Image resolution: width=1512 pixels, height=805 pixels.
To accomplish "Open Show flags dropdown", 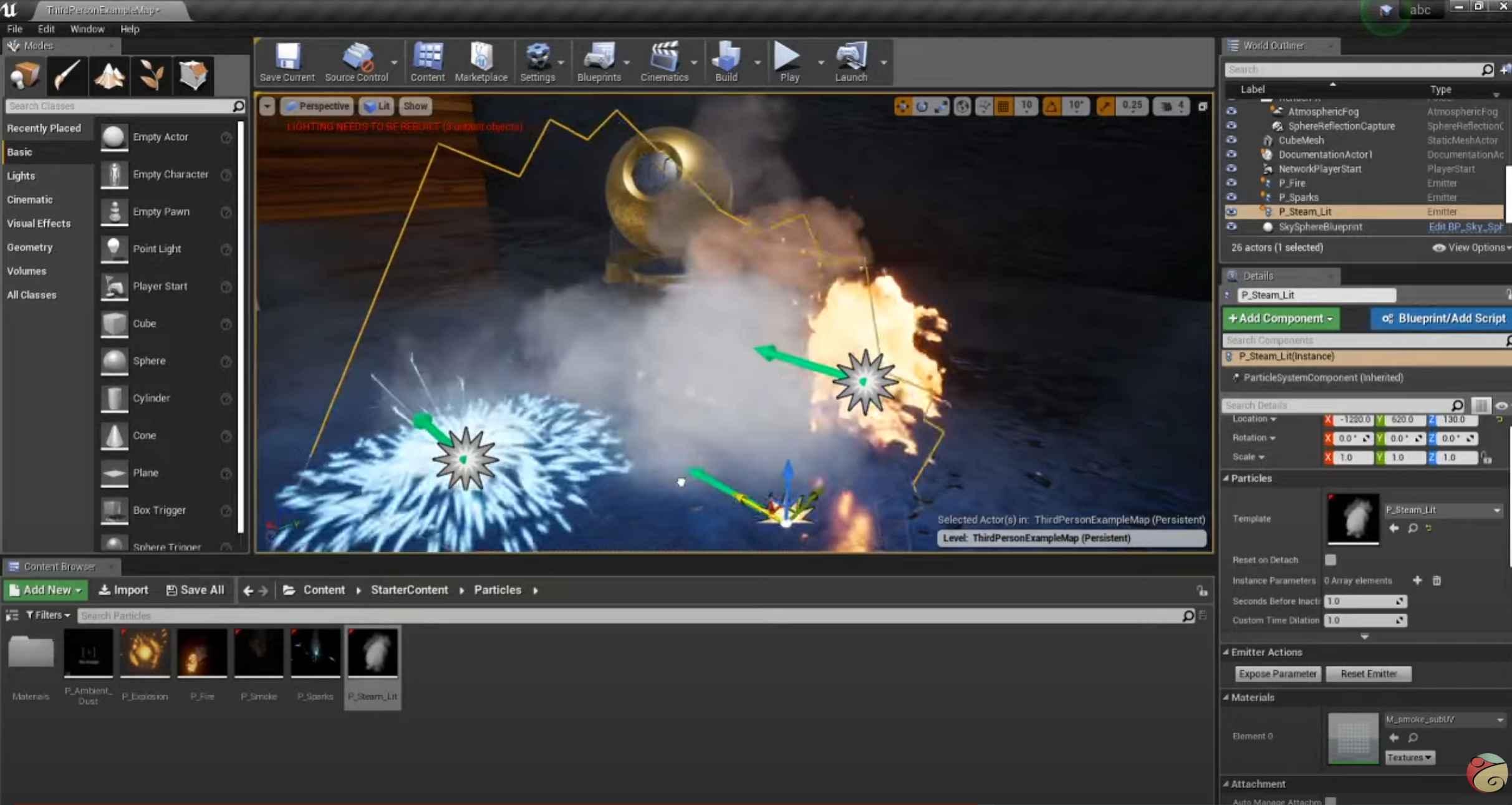I will coord(415,106).
